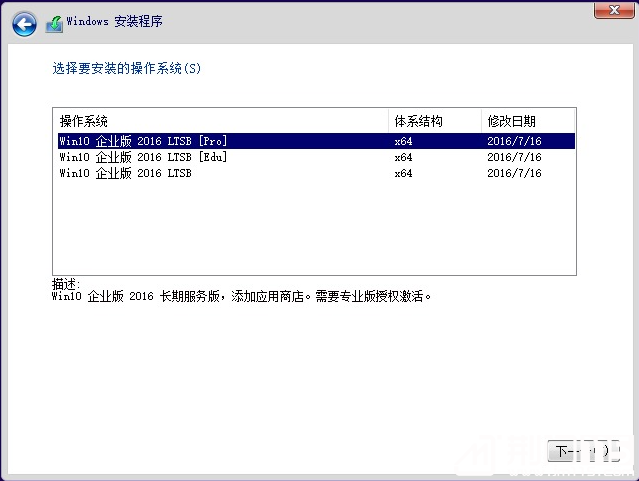Select Win10 企业版 2016 LTSB [Pro] row
This screenshot has height=481, width=639.
point(316,141)
